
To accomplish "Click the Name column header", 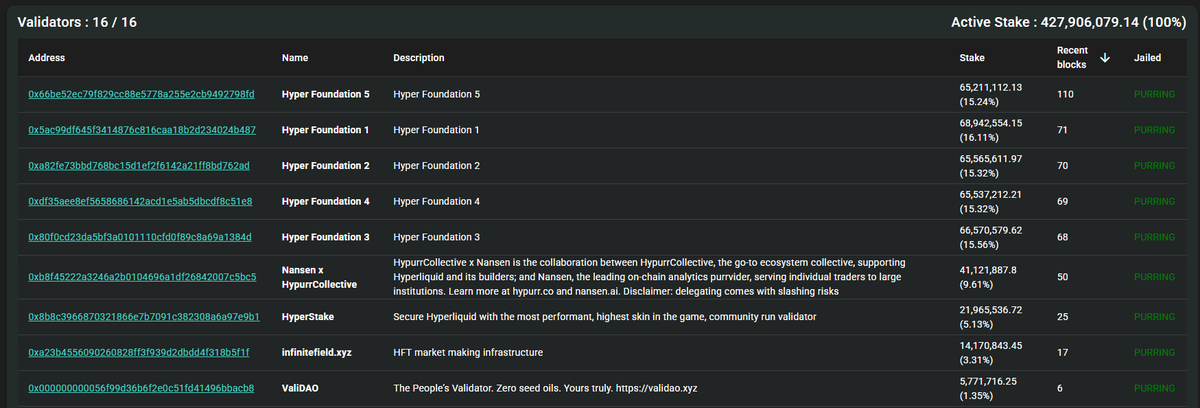I will [x=295, y=58].
